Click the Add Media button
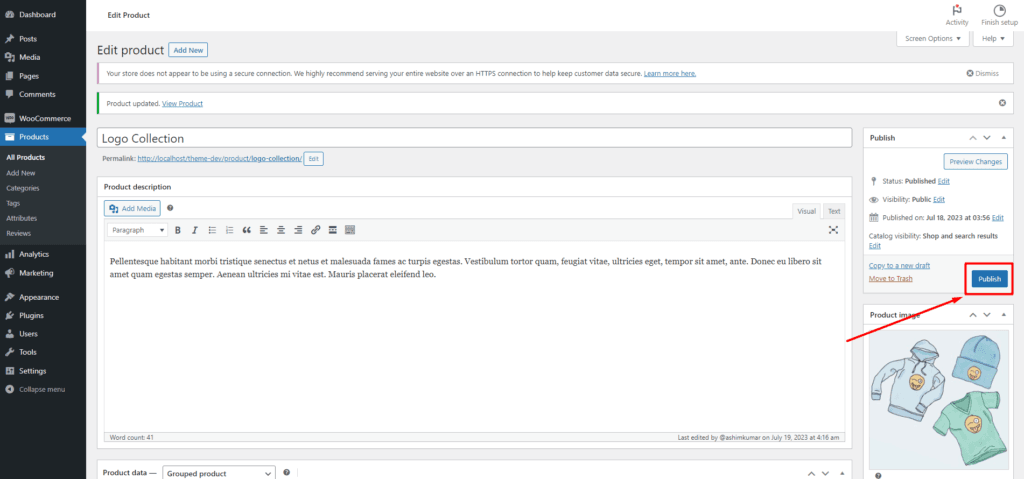The height and width of the screenshot is (479, 1024). tap(133, 208)
